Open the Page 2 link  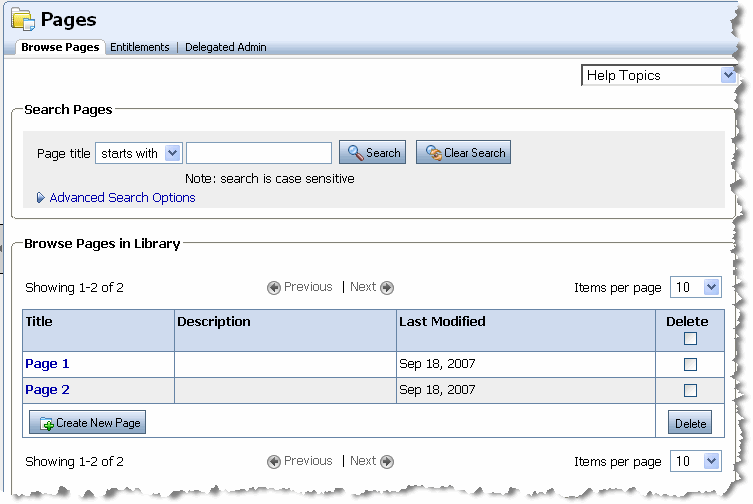(47, 390)
